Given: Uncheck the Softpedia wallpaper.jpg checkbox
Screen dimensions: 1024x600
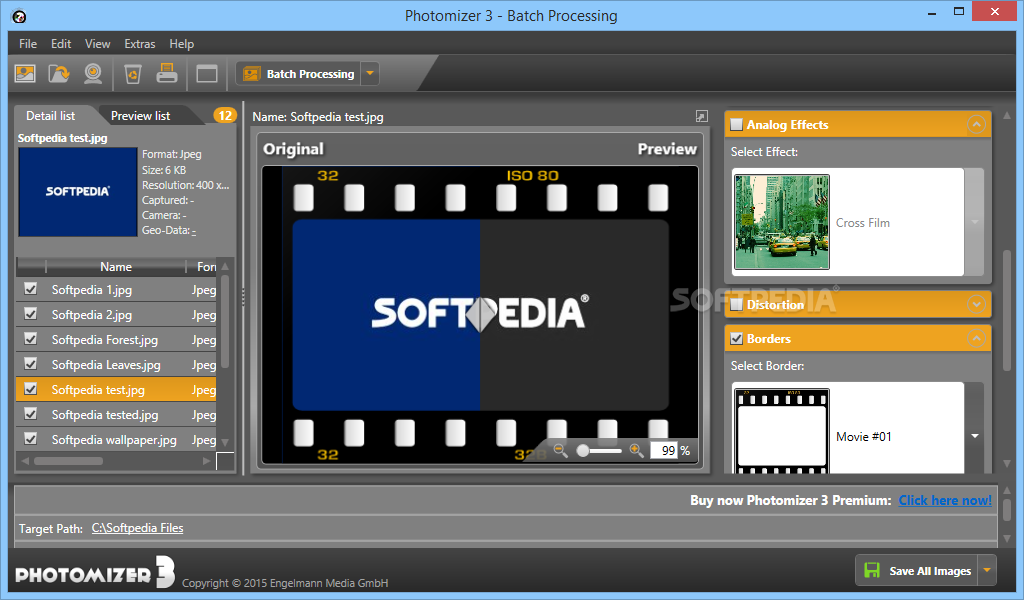Looking at the screenshot, I should tap(31, 438).
